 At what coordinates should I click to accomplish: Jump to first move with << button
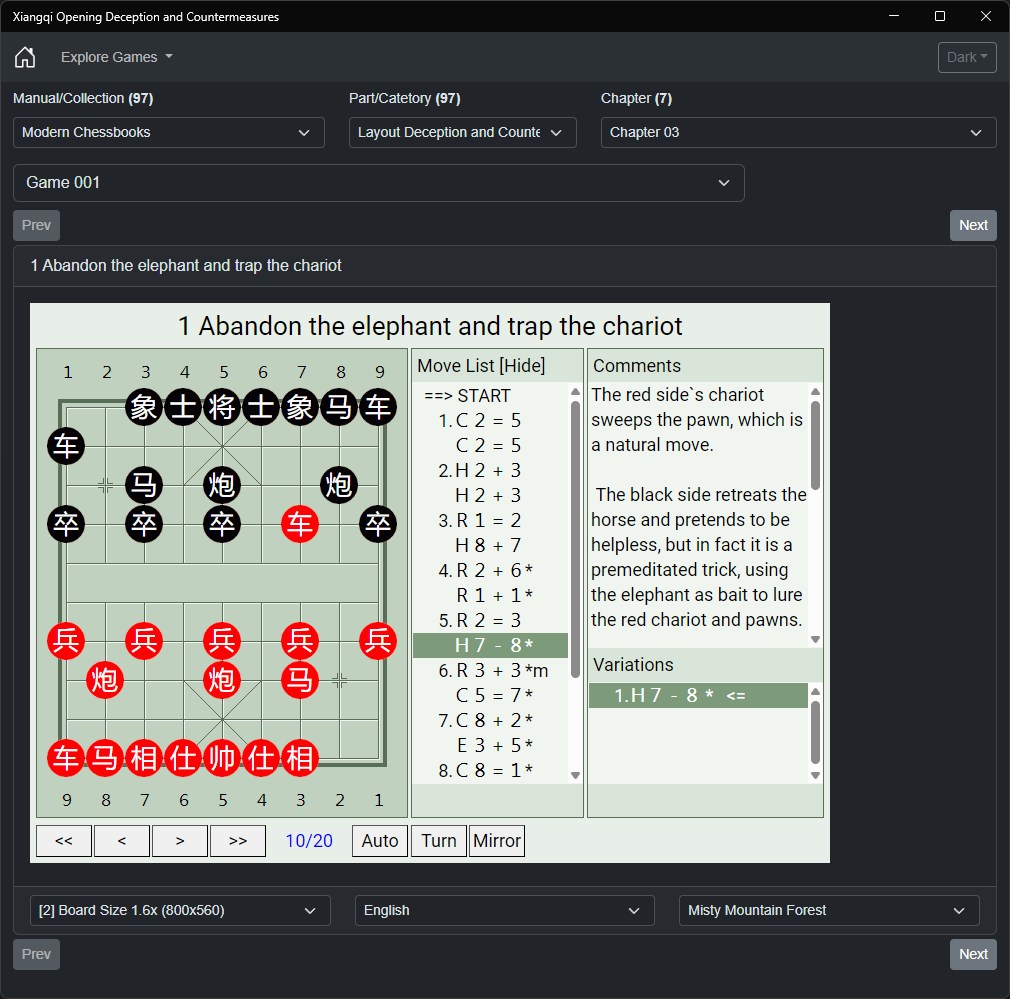64,841
